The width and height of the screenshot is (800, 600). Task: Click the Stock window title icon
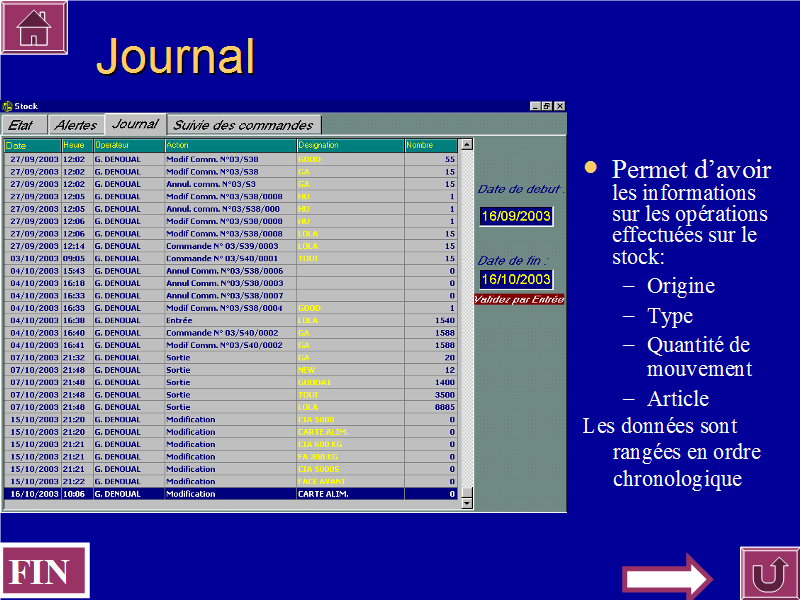click(7, 106)
